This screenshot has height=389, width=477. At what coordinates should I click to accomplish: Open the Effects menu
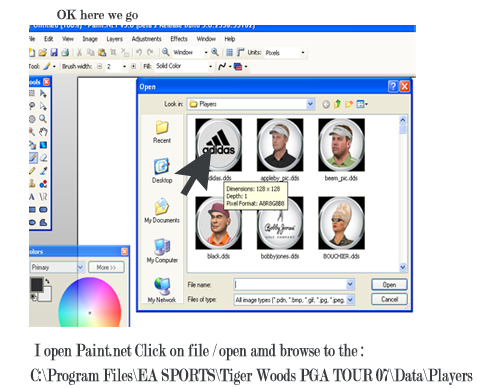point(179,39)
